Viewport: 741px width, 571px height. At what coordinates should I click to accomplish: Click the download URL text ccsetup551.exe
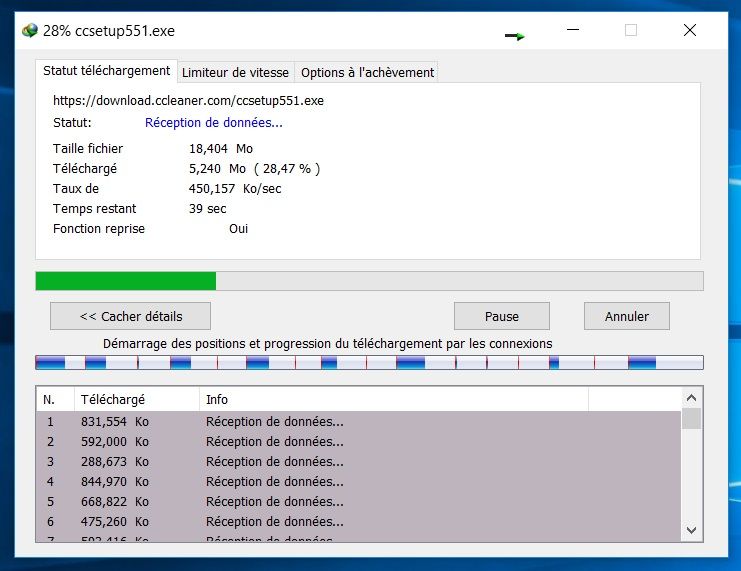click(188, 101)
